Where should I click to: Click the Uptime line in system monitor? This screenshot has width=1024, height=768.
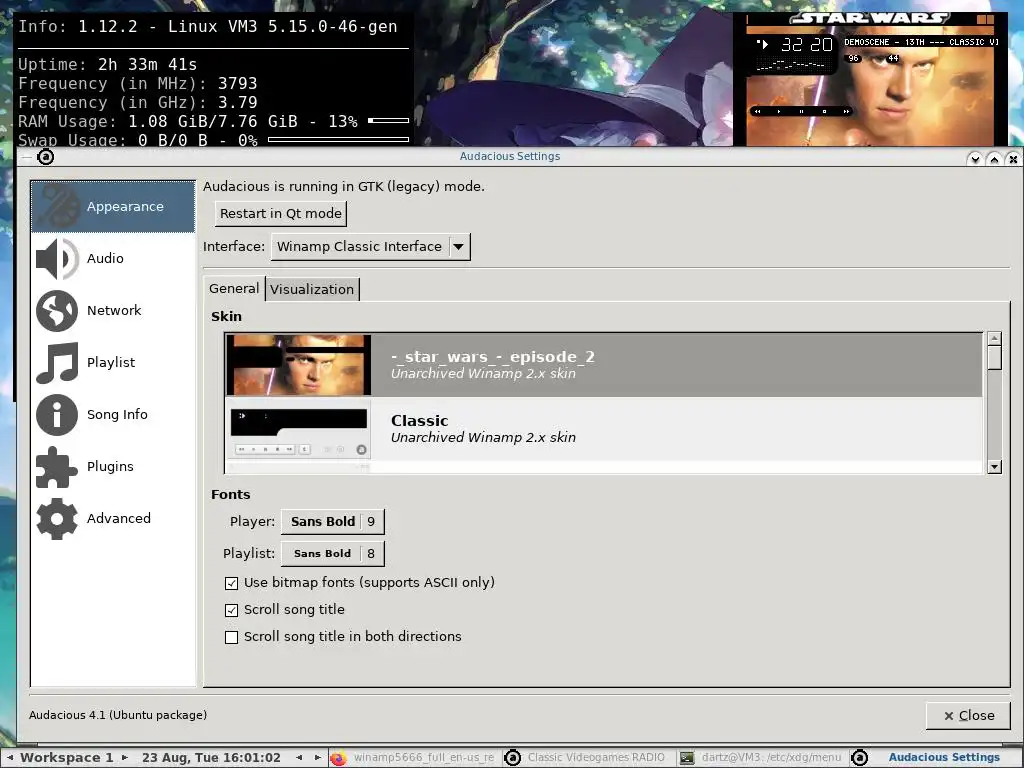click(107, 65)
